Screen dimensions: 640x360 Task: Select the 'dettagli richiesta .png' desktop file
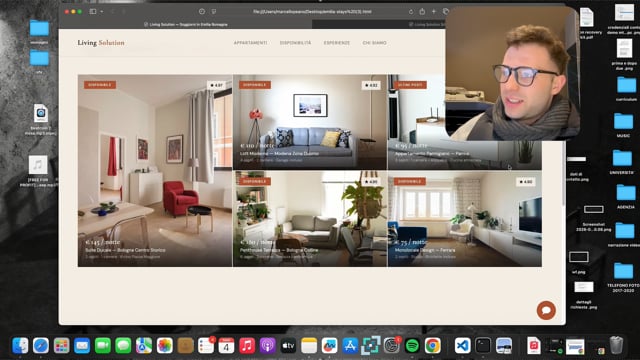(x=584, y=287)
